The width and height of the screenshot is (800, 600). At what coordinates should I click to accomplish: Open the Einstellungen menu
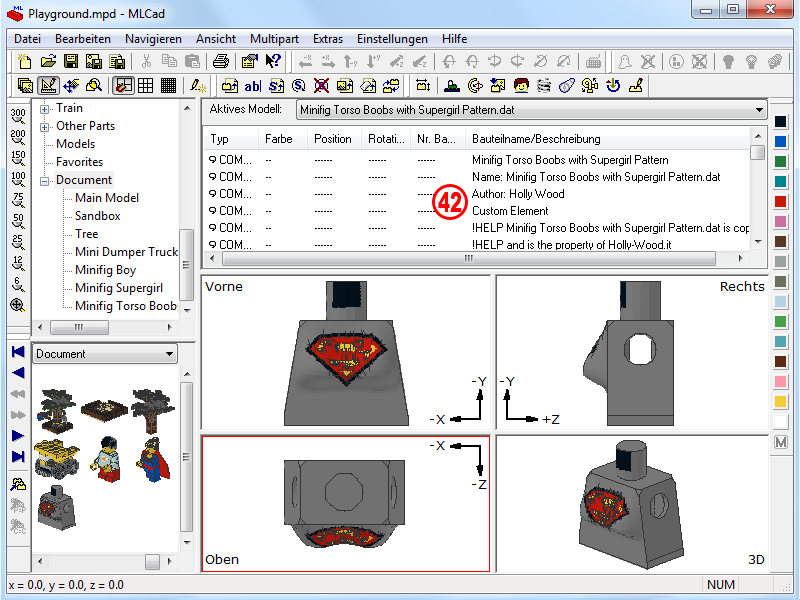(392, 39)
